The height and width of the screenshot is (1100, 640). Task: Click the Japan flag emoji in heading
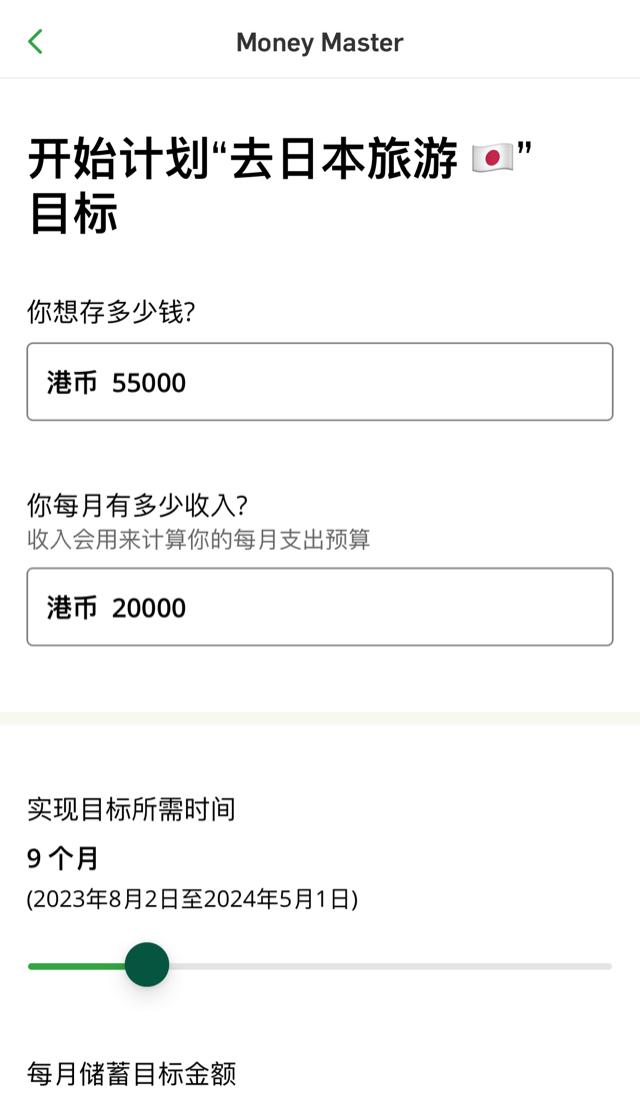click(492, 160)
